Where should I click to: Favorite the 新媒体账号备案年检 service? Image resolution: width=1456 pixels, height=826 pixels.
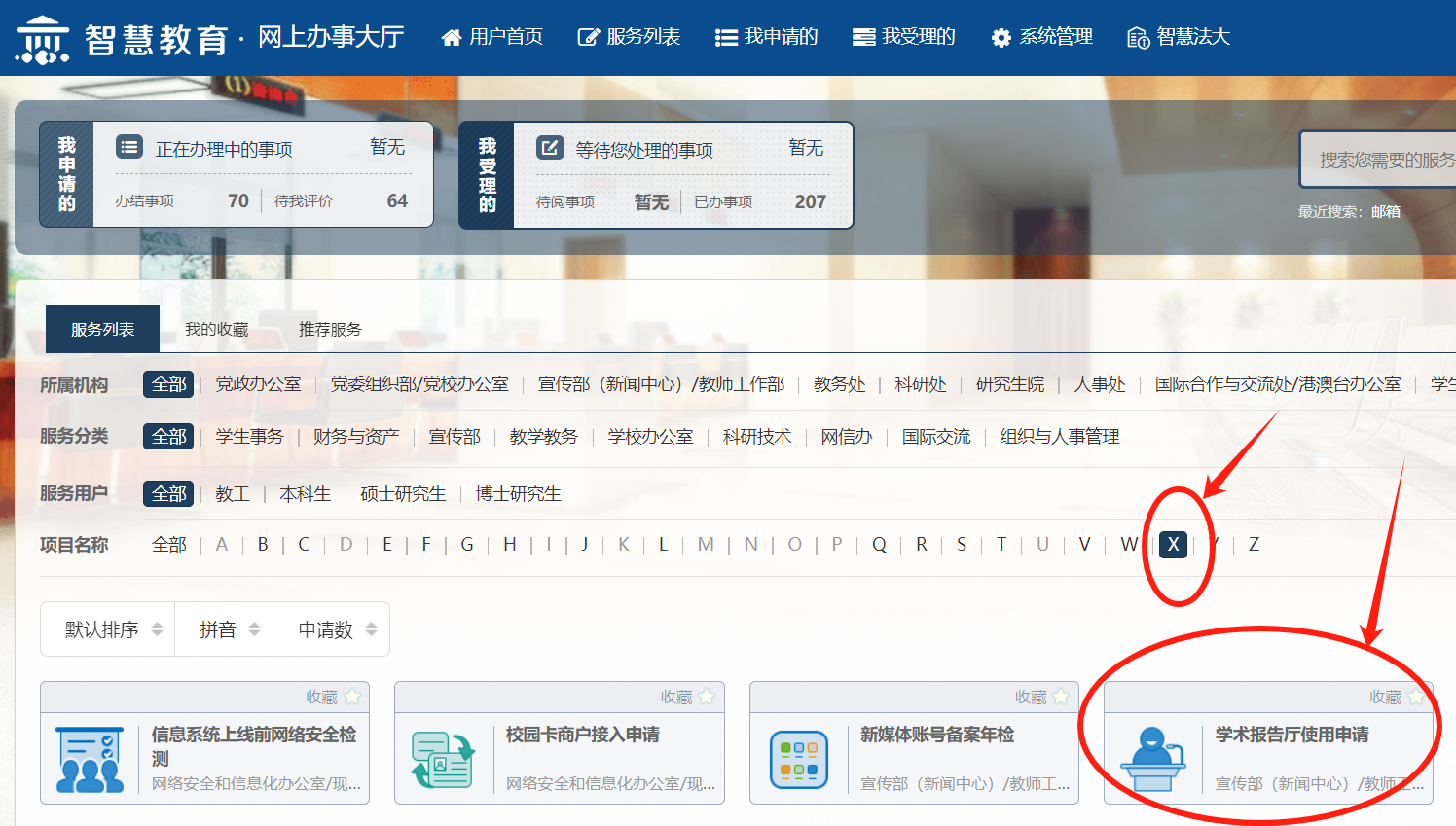pyautogui.click(x=1061, y=697)
